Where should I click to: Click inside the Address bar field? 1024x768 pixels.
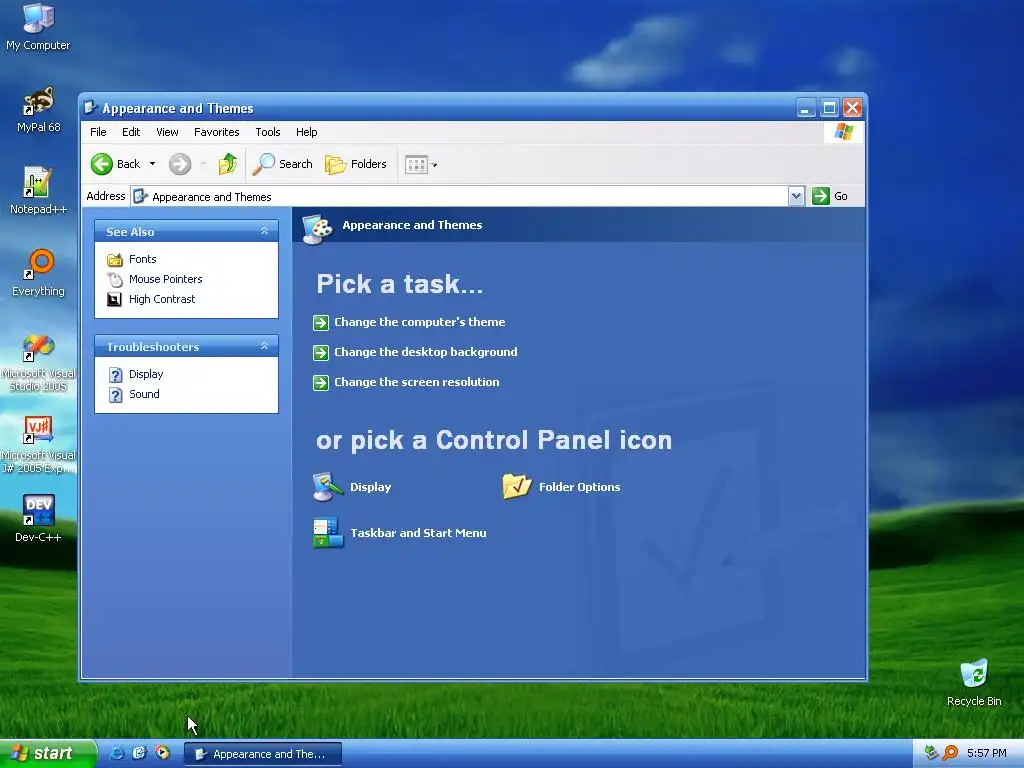coord(459,197)
